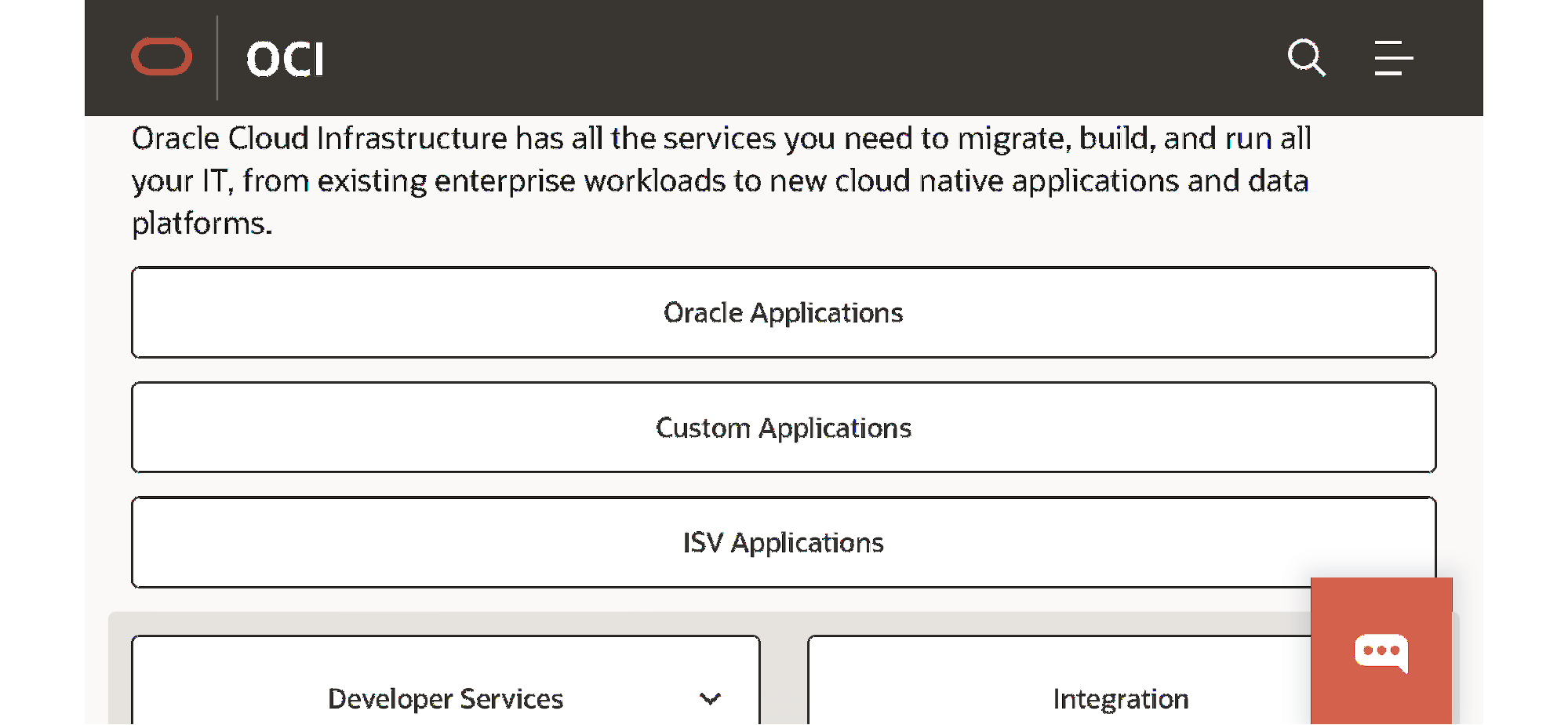Select the Custom Applications button
The image size is (1568, 725).
tap(784, 428)
